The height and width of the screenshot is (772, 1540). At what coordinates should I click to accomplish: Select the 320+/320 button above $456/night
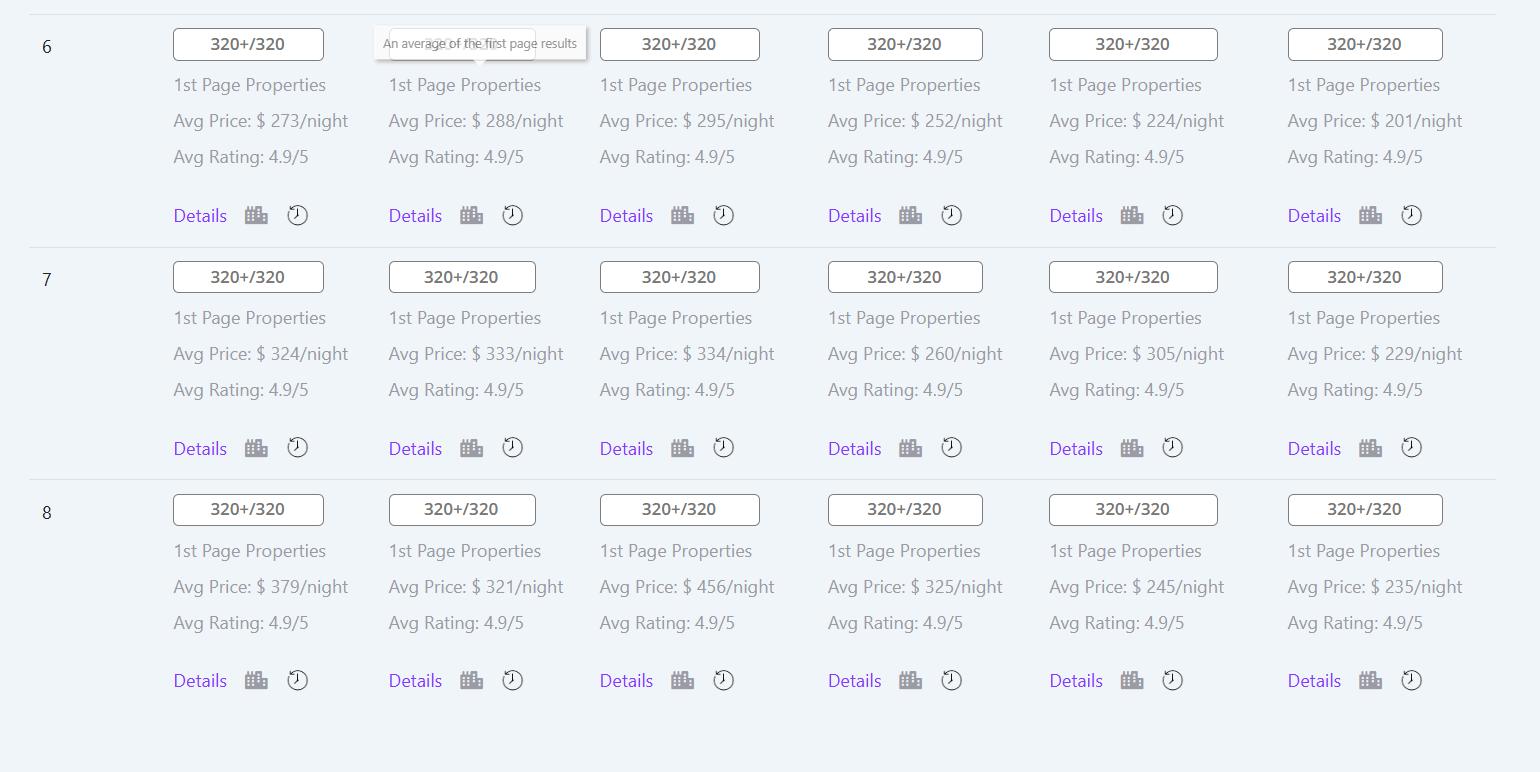point(679,510)
